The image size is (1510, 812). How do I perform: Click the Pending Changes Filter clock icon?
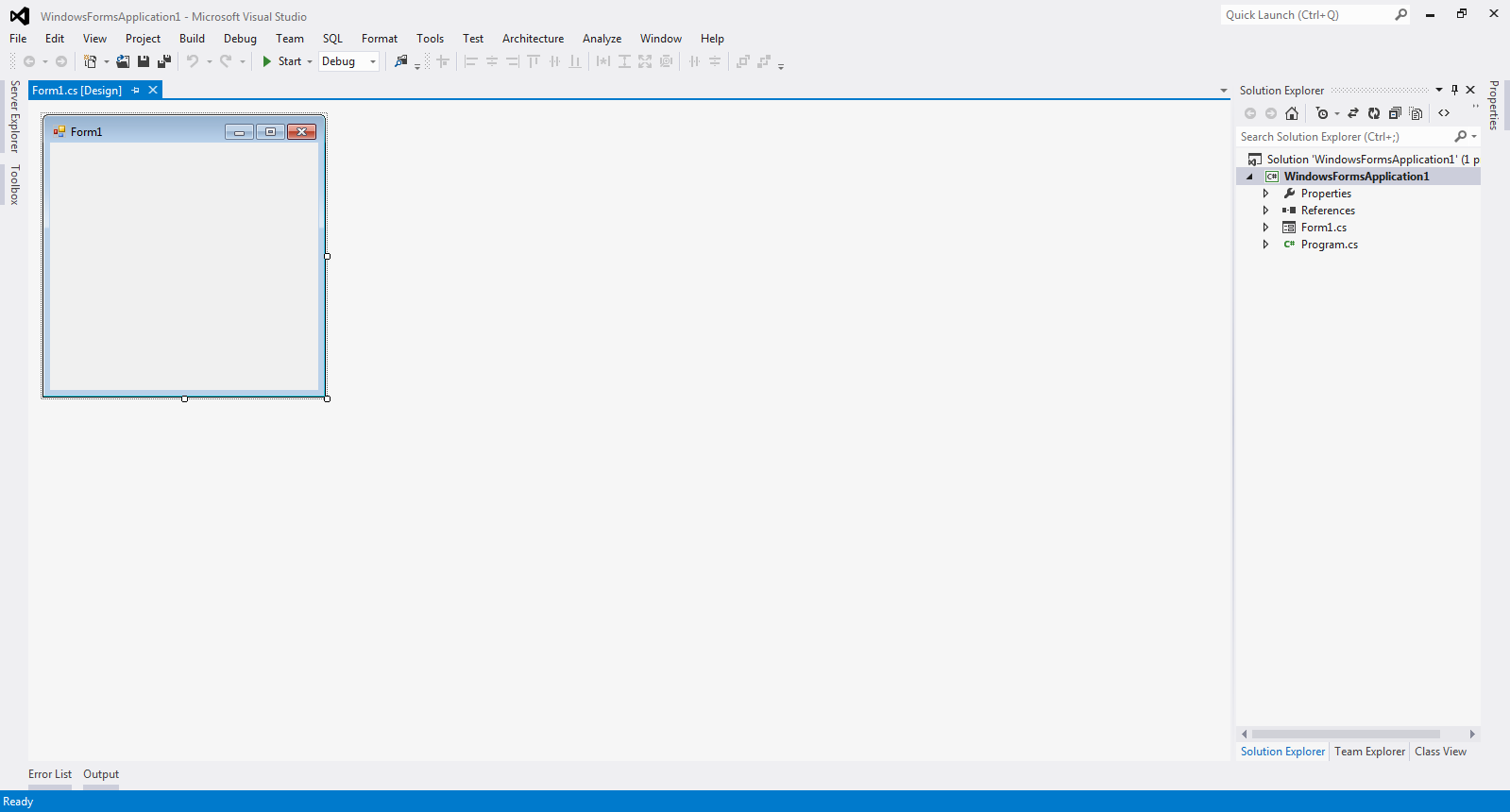pyautogui.click(x=1322, y=113)
